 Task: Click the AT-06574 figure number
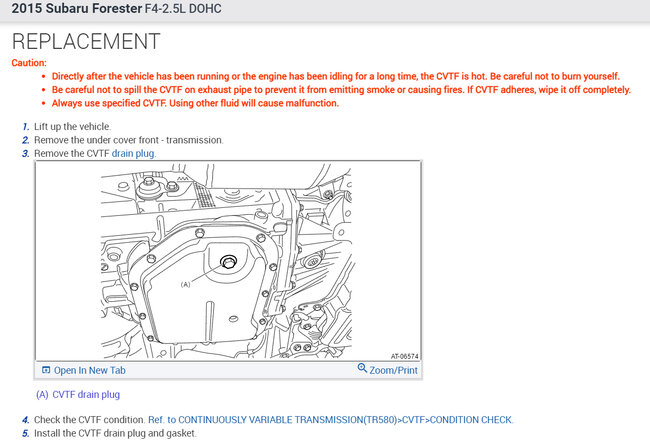click(405, 356)
